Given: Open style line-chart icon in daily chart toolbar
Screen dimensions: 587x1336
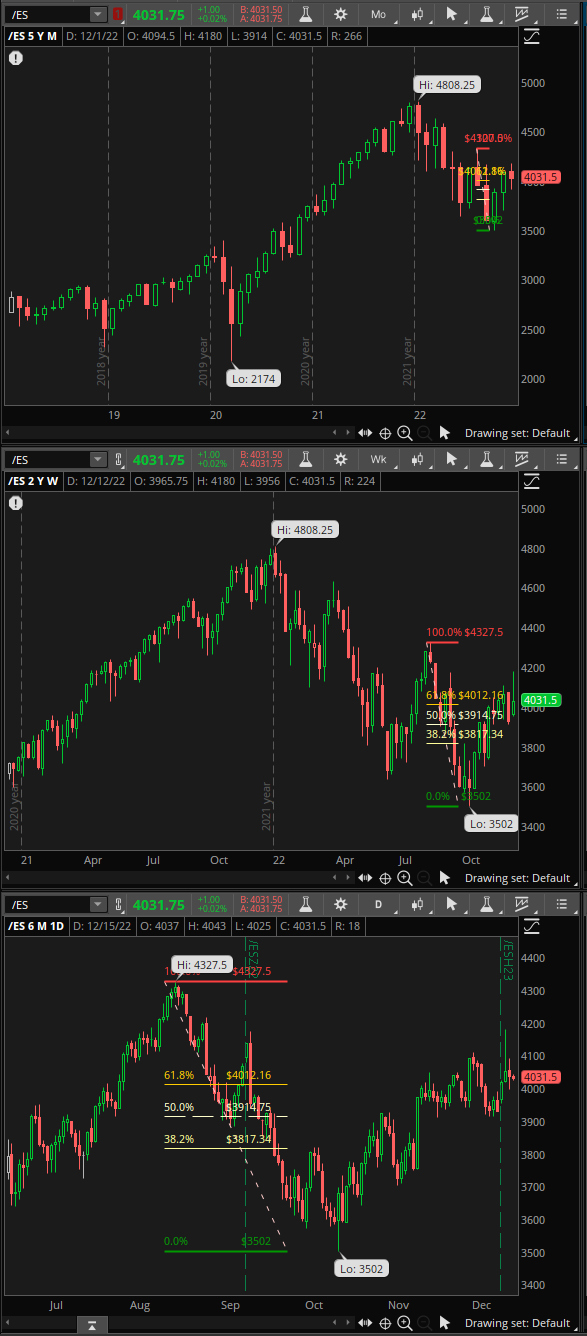Looking at the screenshot, I should point(522,904).
